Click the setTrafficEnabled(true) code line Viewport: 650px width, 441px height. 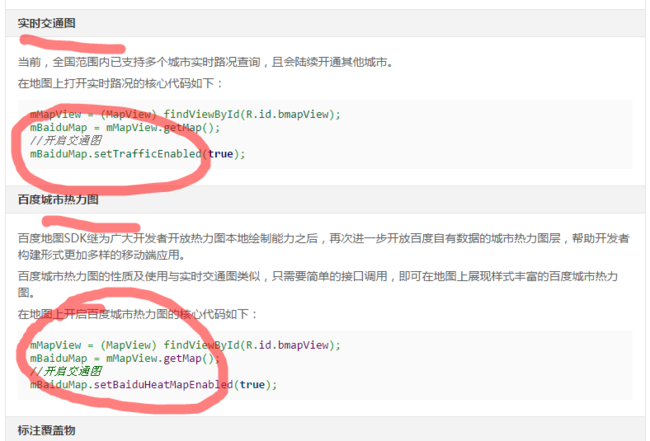pos(138,154)
